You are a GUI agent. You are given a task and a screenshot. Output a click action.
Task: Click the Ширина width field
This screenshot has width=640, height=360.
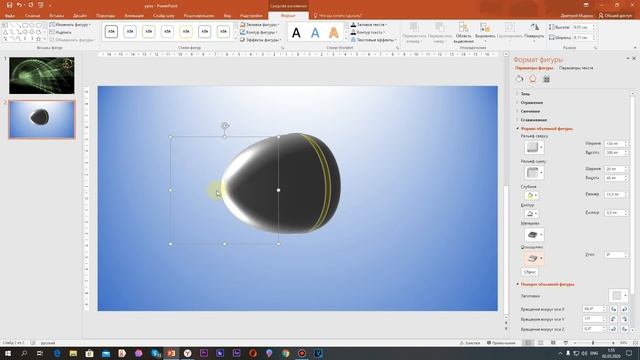click(x=582, y=38)
